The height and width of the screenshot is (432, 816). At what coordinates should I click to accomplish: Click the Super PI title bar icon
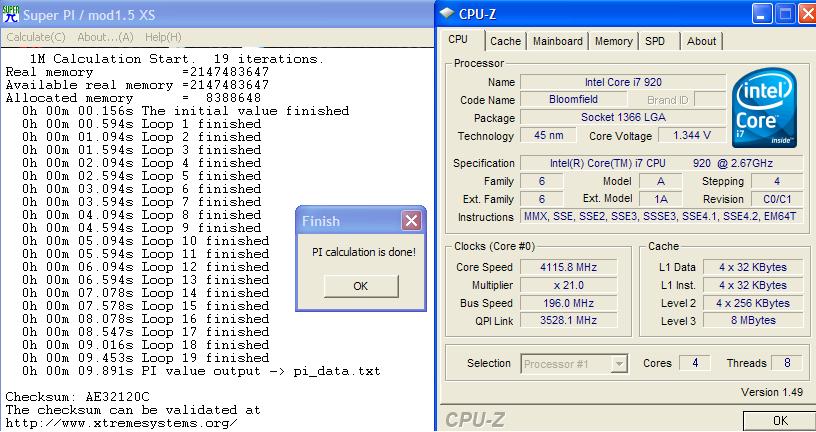point(11,14)
